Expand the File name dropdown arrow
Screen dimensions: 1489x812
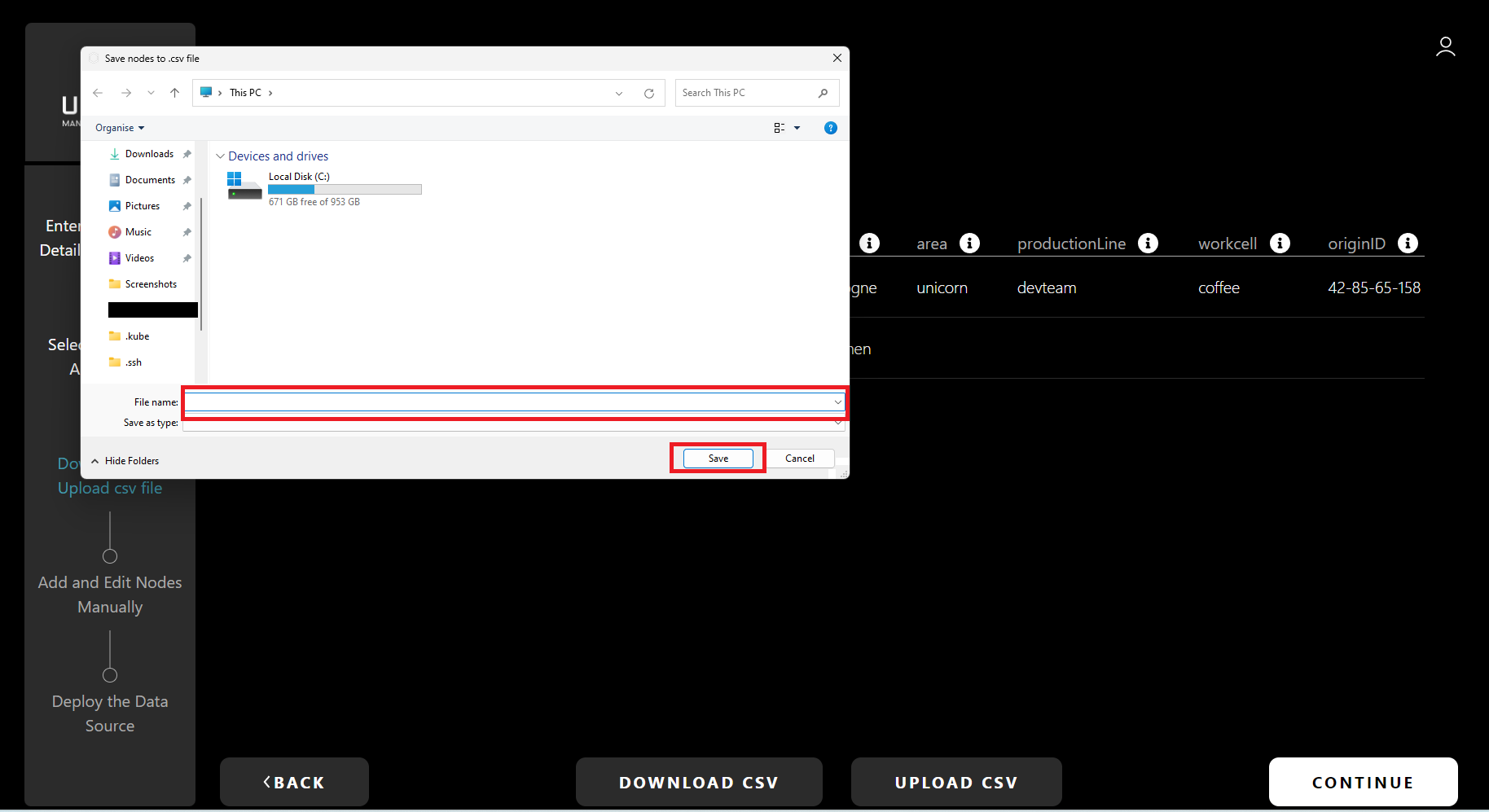click(837, 402)
